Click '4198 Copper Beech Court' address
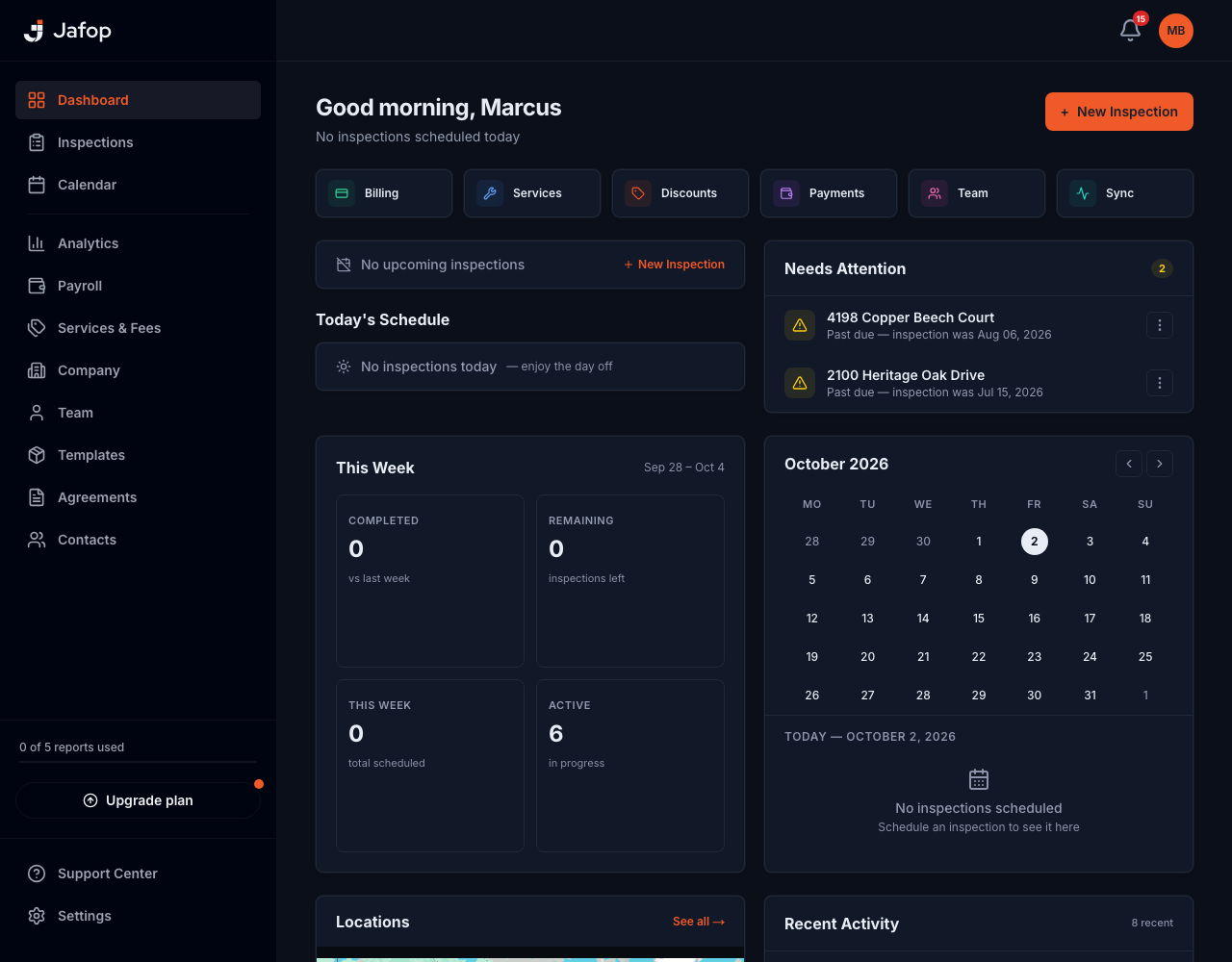The height and width of the screenshot is (962, 1232). click(x=911, y=317)
